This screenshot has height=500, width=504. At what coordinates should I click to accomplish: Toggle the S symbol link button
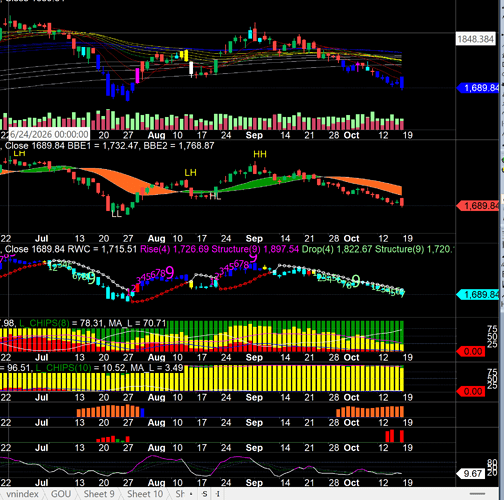(x=204, y=494)
